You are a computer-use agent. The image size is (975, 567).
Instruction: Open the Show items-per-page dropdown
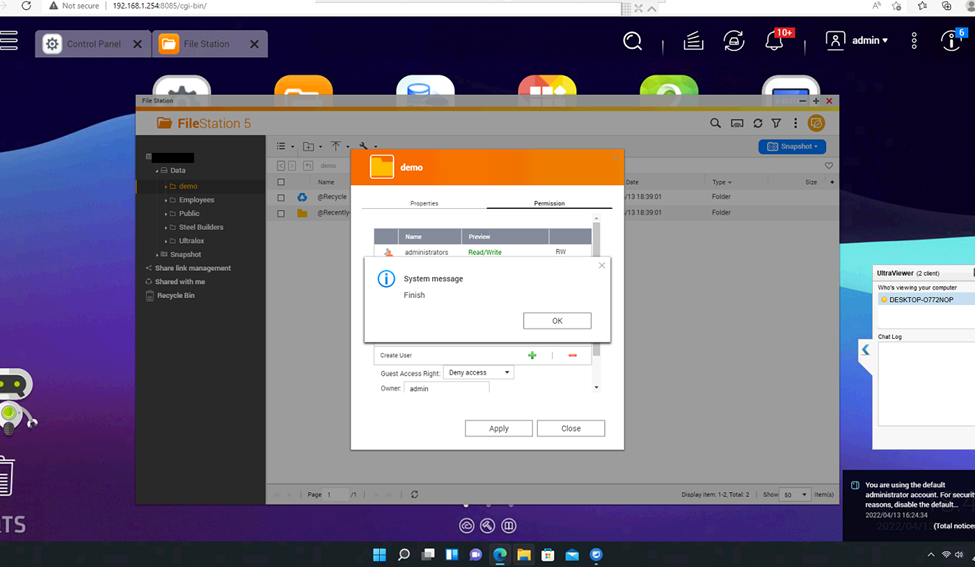click(x=795, y=495)
